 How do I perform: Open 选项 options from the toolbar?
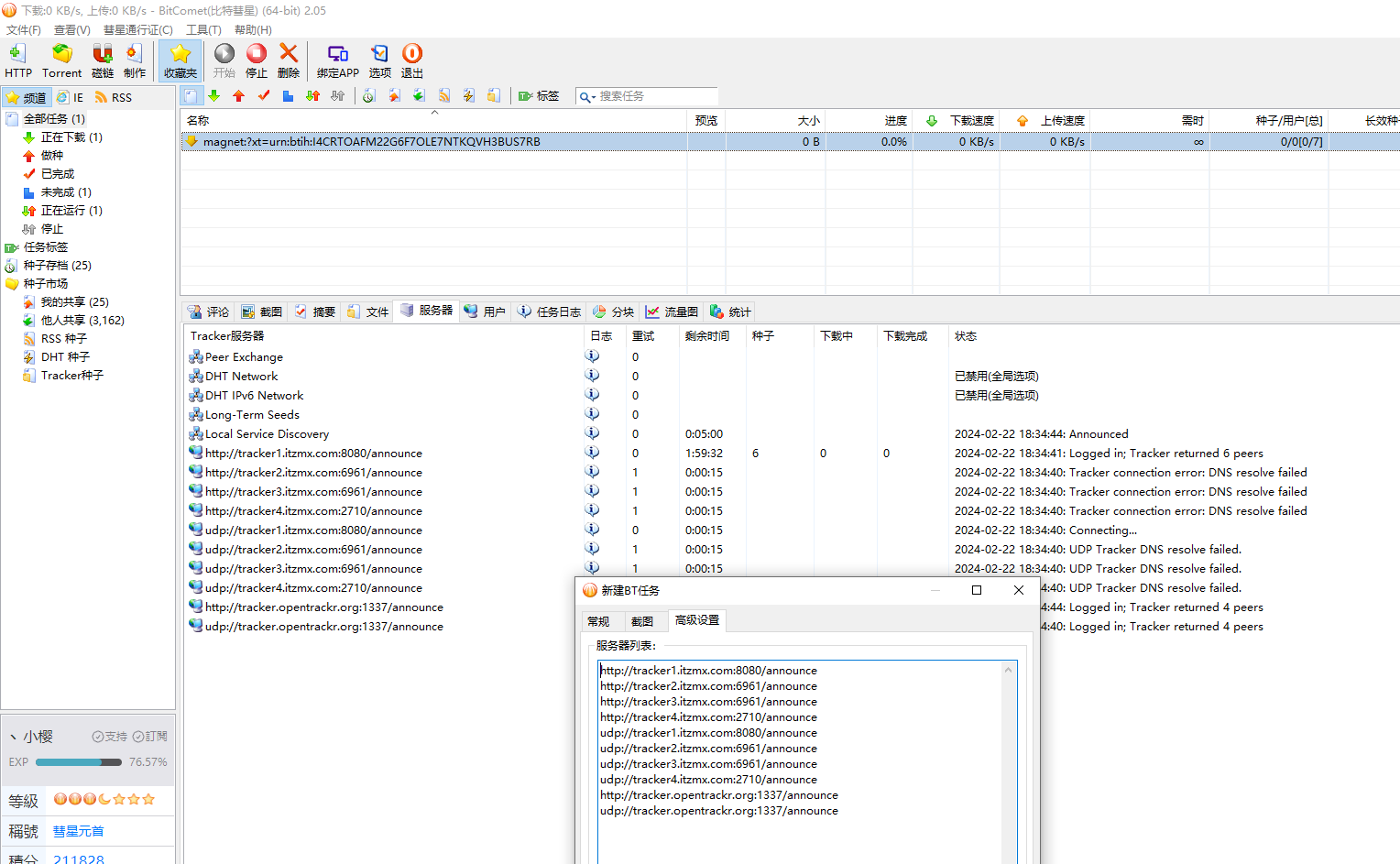click(380, 60)
